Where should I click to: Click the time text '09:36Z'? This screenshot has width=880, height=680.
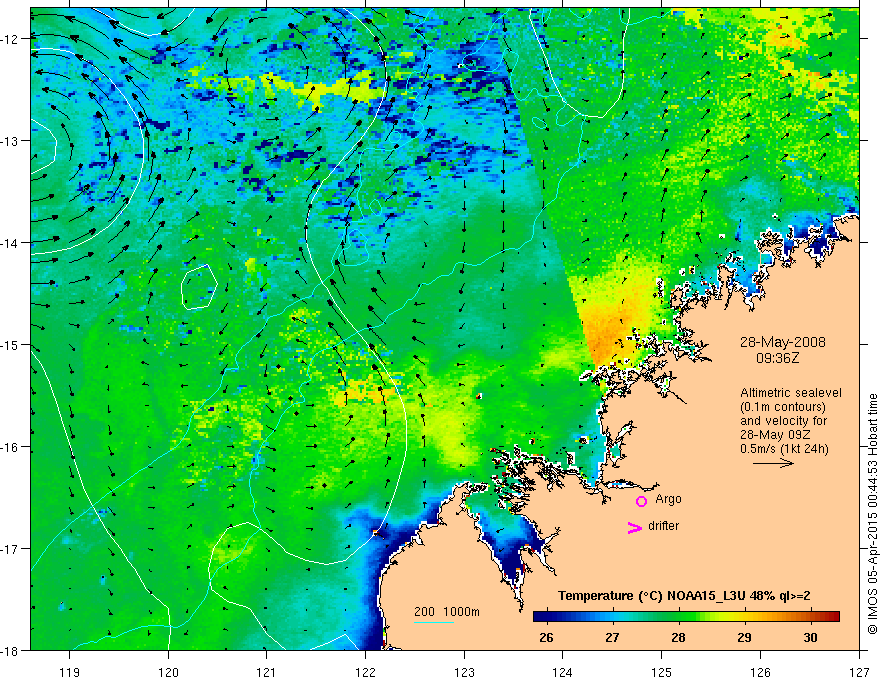click(777, 358)
